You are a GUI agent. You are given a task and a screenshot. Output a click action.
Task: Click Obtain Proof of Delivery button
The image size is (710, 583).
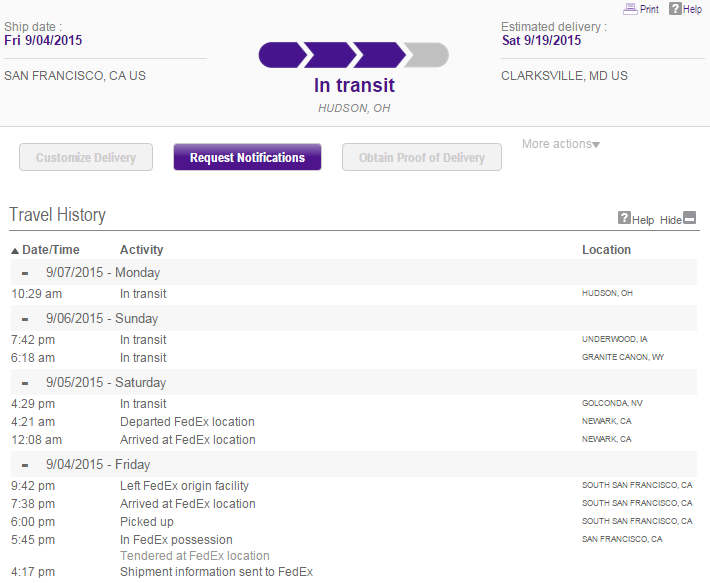(x=422, y=157)
